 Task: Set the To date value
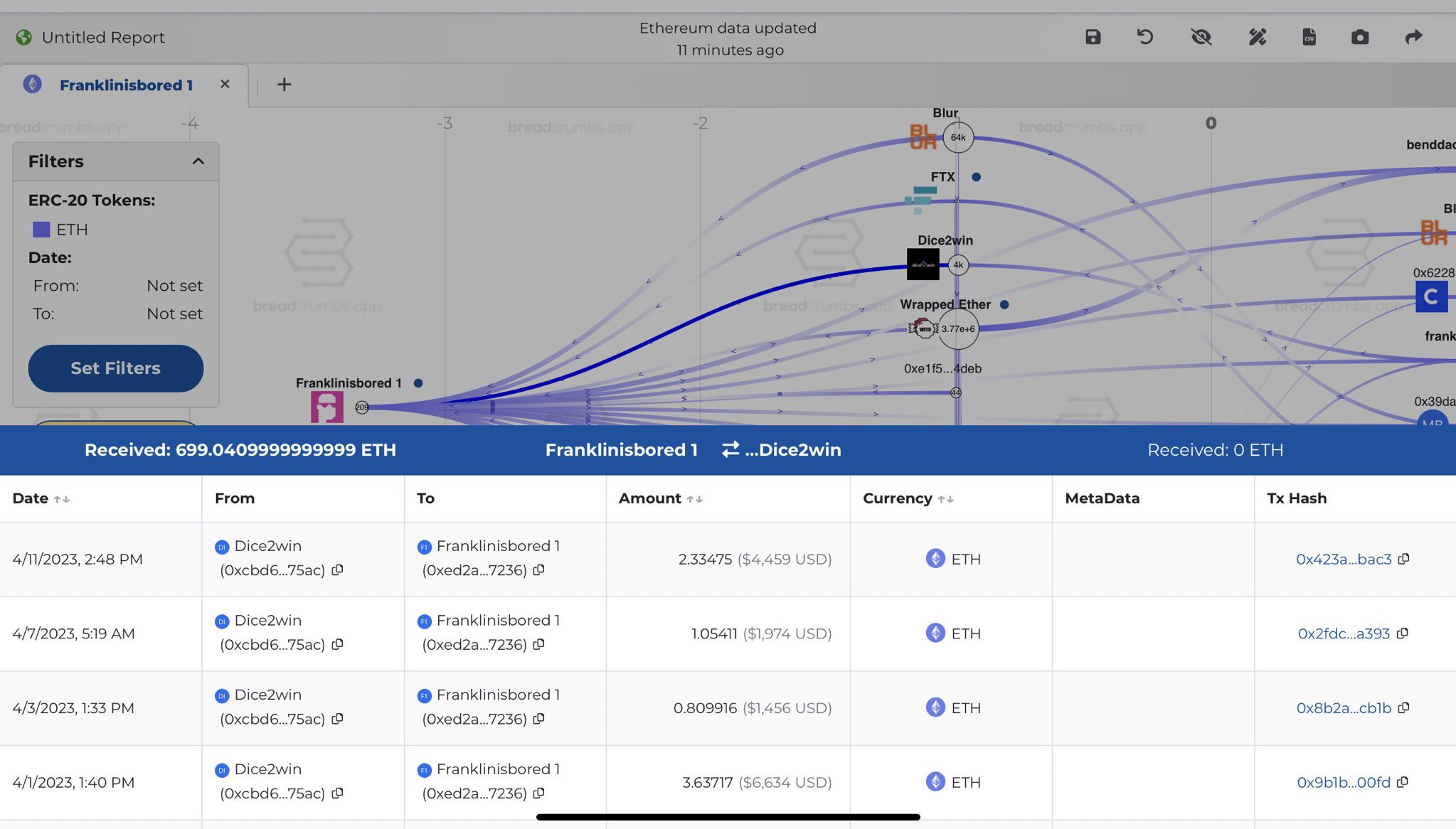tap(174, 314)
